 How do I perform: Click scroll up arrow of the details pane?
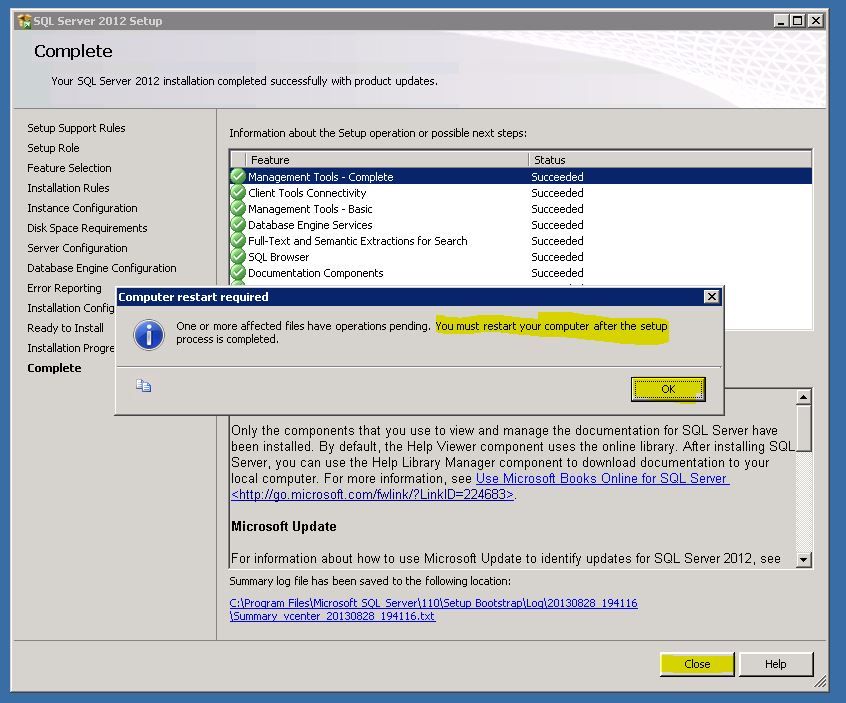[803, 397]
